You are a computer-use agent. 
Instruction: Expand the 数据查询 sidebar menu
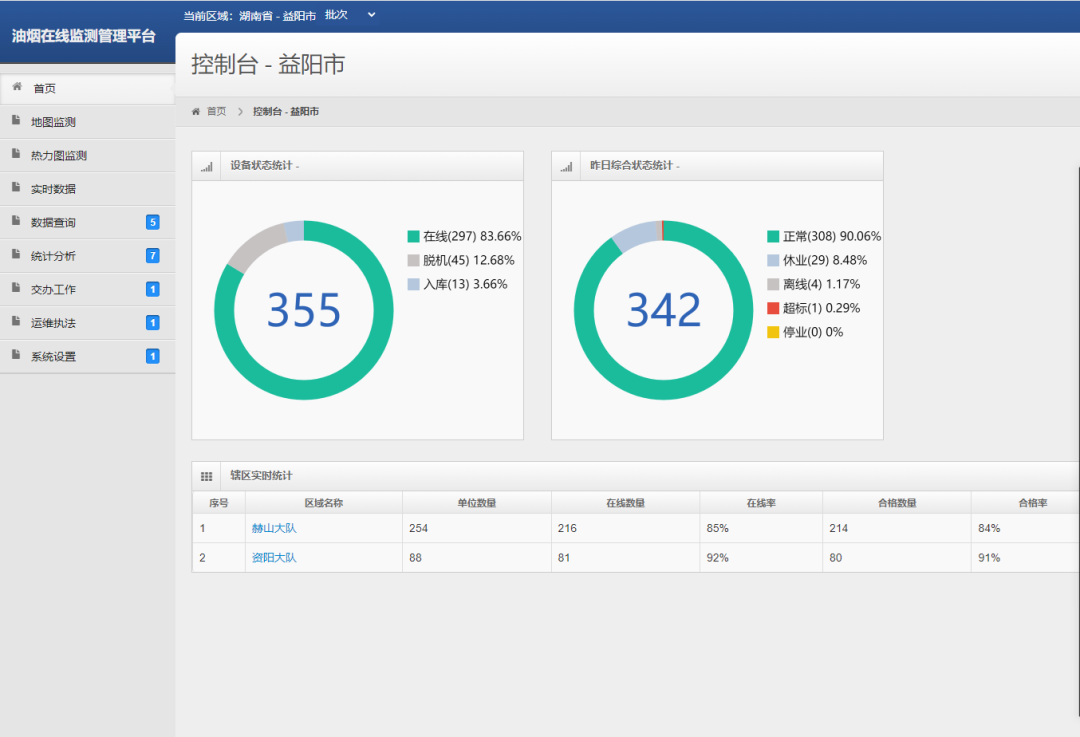(x=87, y=222)
